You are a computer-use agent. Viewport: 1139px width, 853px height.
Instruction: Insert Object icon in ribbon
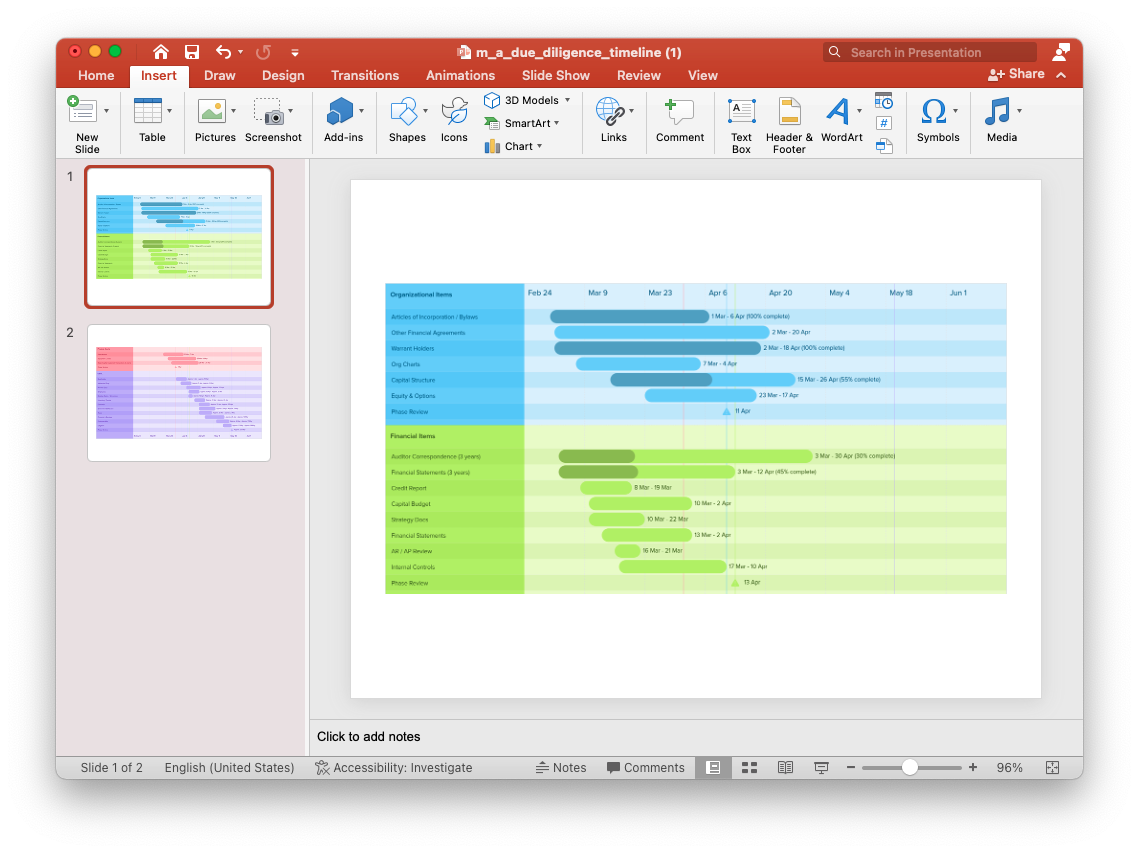(883, 146)
